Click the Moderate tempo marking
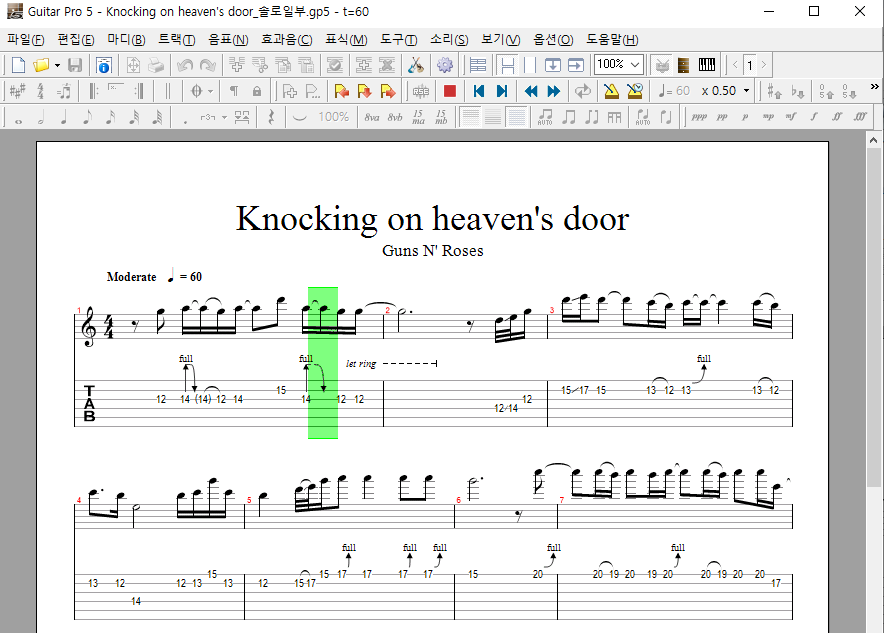This screenshot has width=884, height=633. point(131,277)
